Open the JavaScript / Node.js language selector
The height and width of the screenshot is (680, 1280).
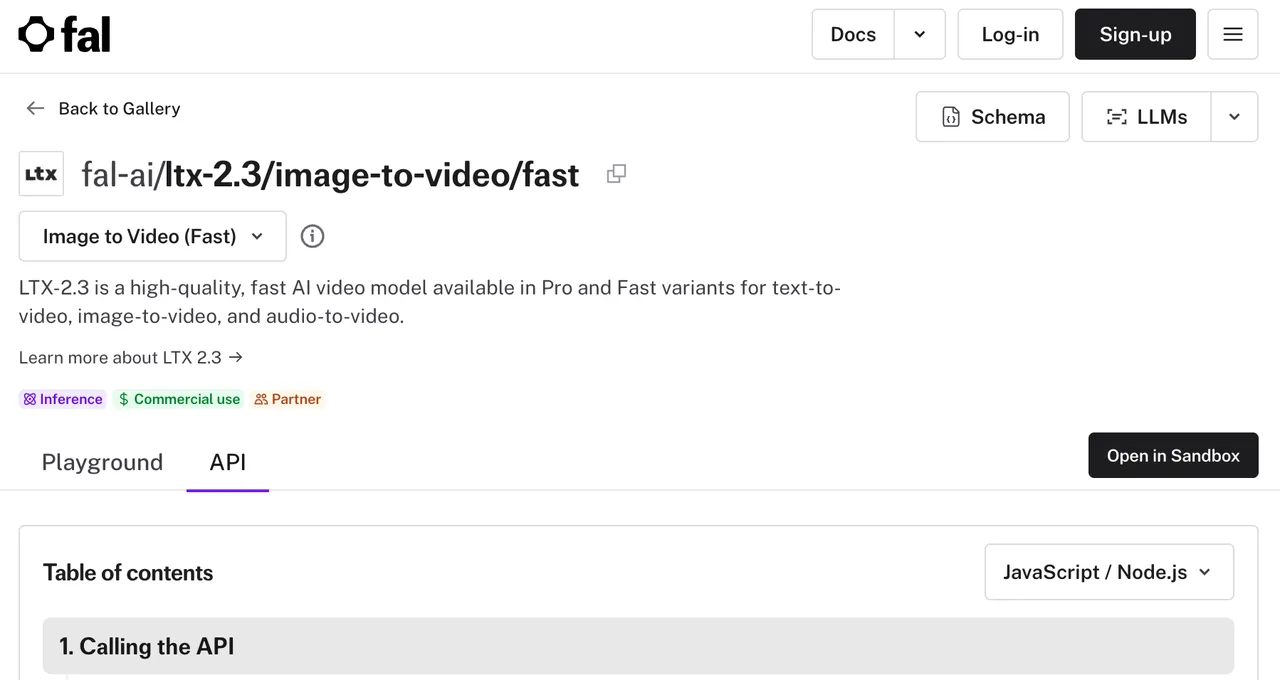click(x=1109, y=572)
